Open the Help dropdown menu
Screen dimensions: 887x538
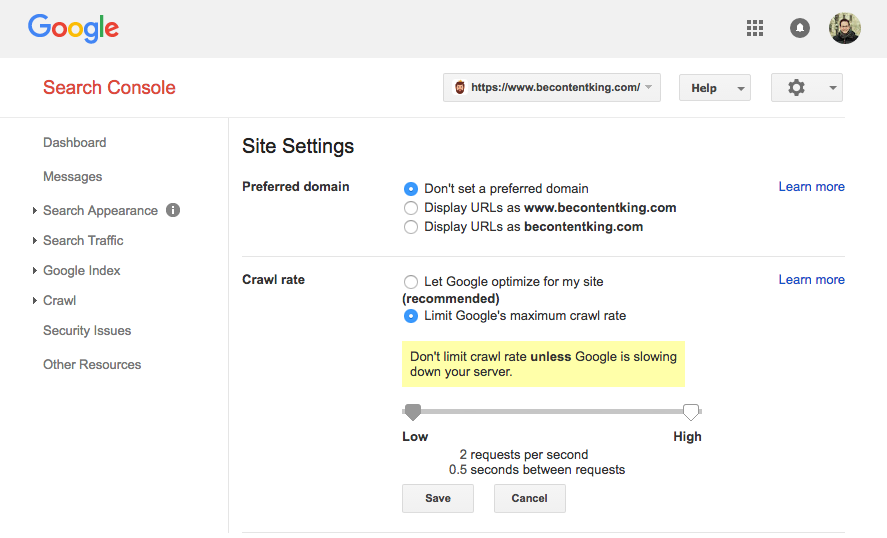714,88
